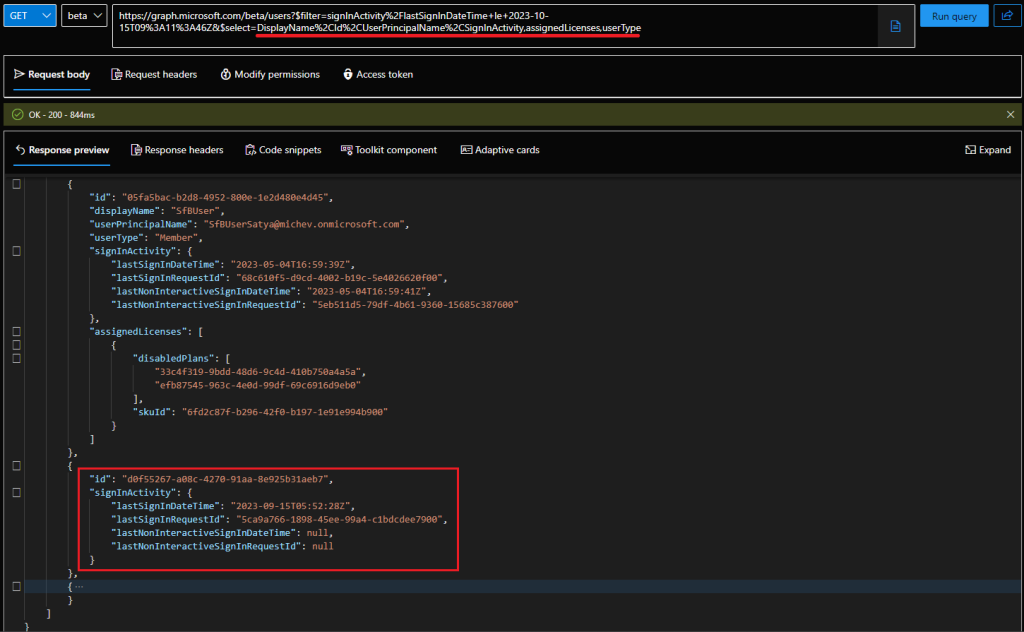
Task: Click the Run query button
Action: 953,15
